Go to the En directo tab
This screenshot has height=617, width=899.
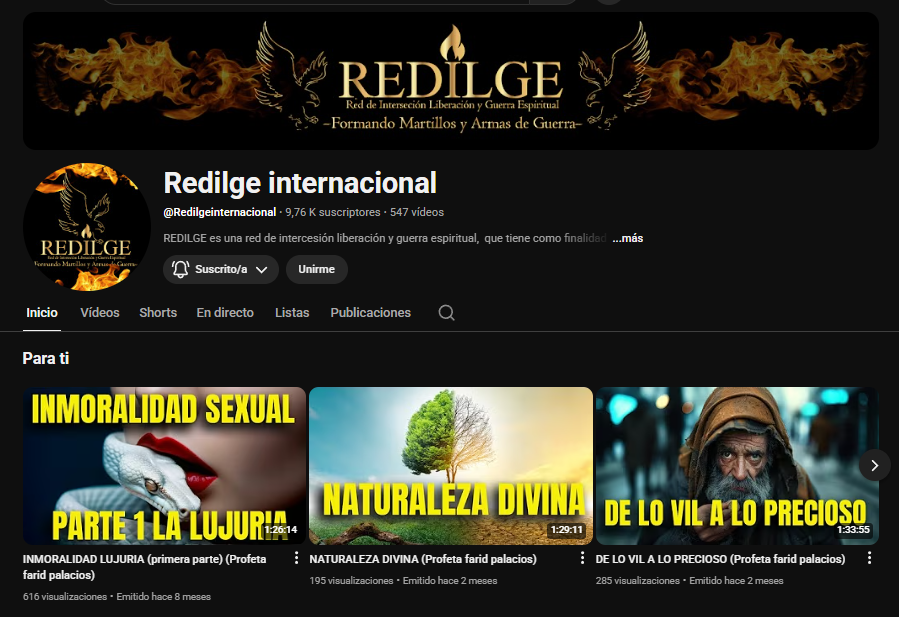[x=225, y=313]
